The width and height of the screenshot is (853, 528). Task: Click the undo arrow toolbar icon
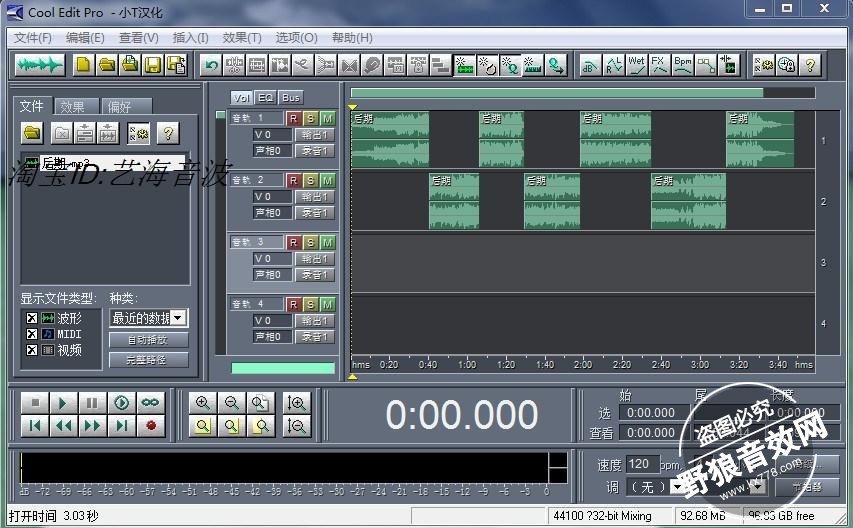coord(211,65)
